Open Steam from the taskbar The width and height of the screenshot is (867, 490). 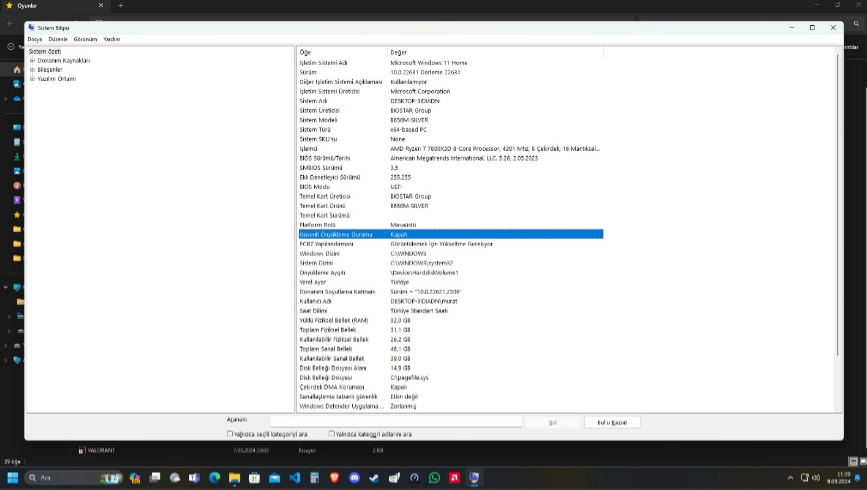coord(374,477)
